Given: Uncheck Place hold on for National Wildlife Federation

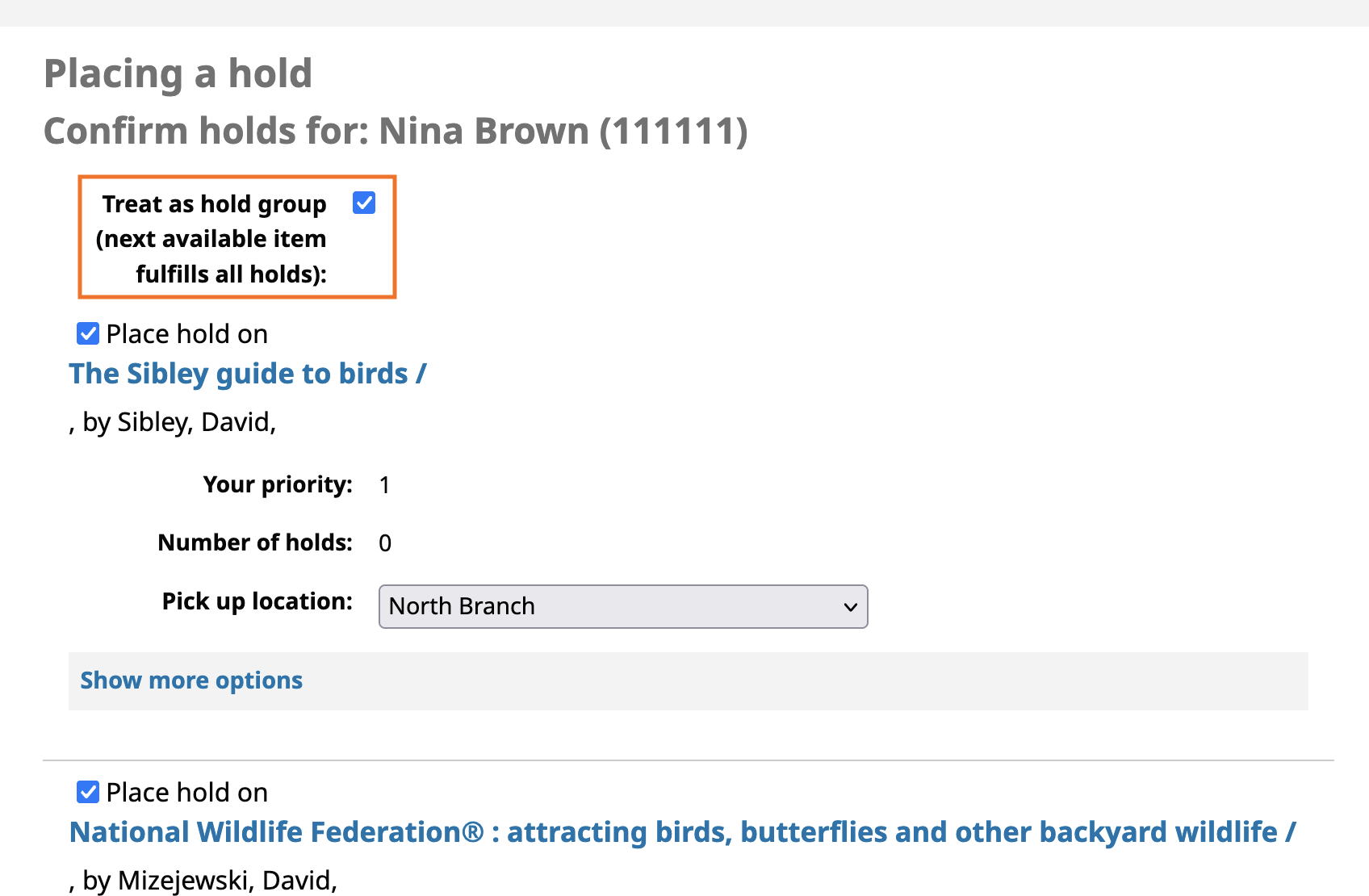Looking at the screenshot, I should click(88, 792).
